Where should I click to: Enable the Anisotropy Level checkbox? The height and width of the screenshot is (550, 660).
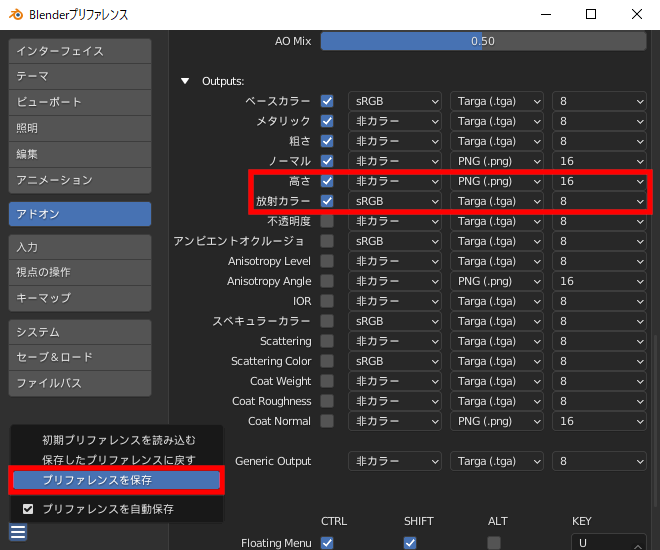(x=327, y=261)
